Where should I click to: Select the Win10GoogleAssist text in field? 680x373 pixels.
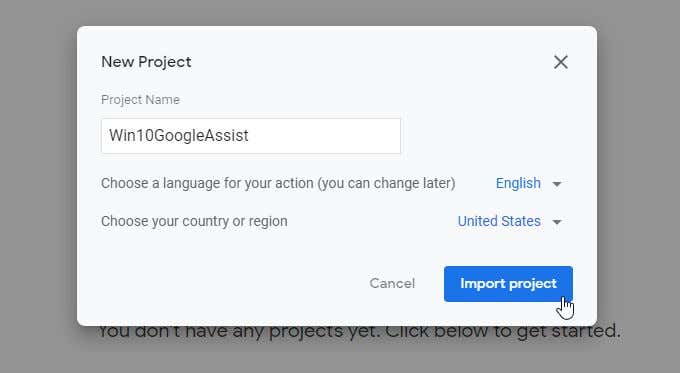pos(179,136)
